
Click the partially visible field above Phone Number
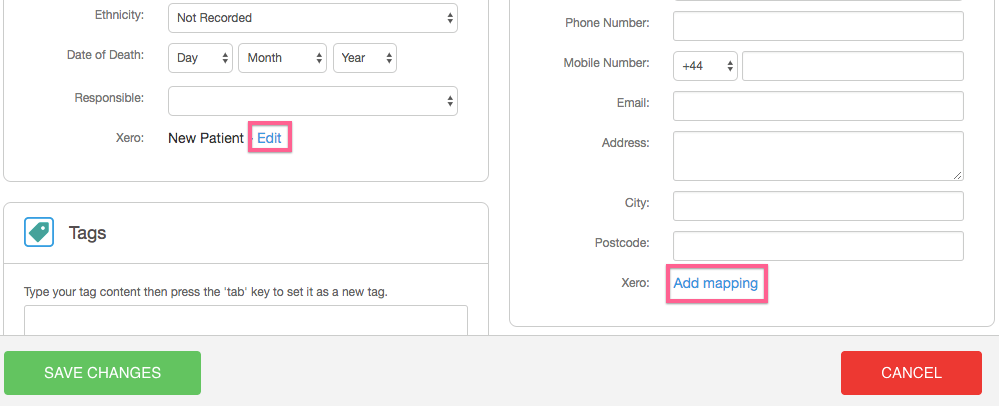(x=818, y=2)
